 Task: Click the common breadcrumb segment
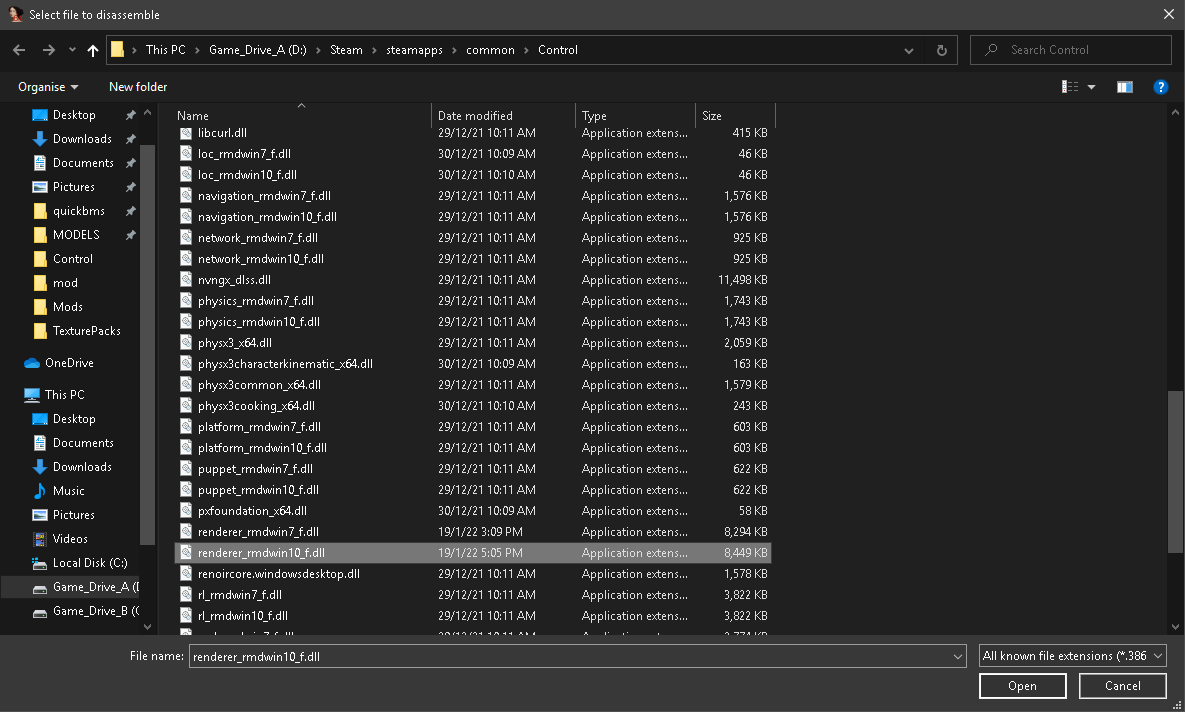[x=490, y=50]
